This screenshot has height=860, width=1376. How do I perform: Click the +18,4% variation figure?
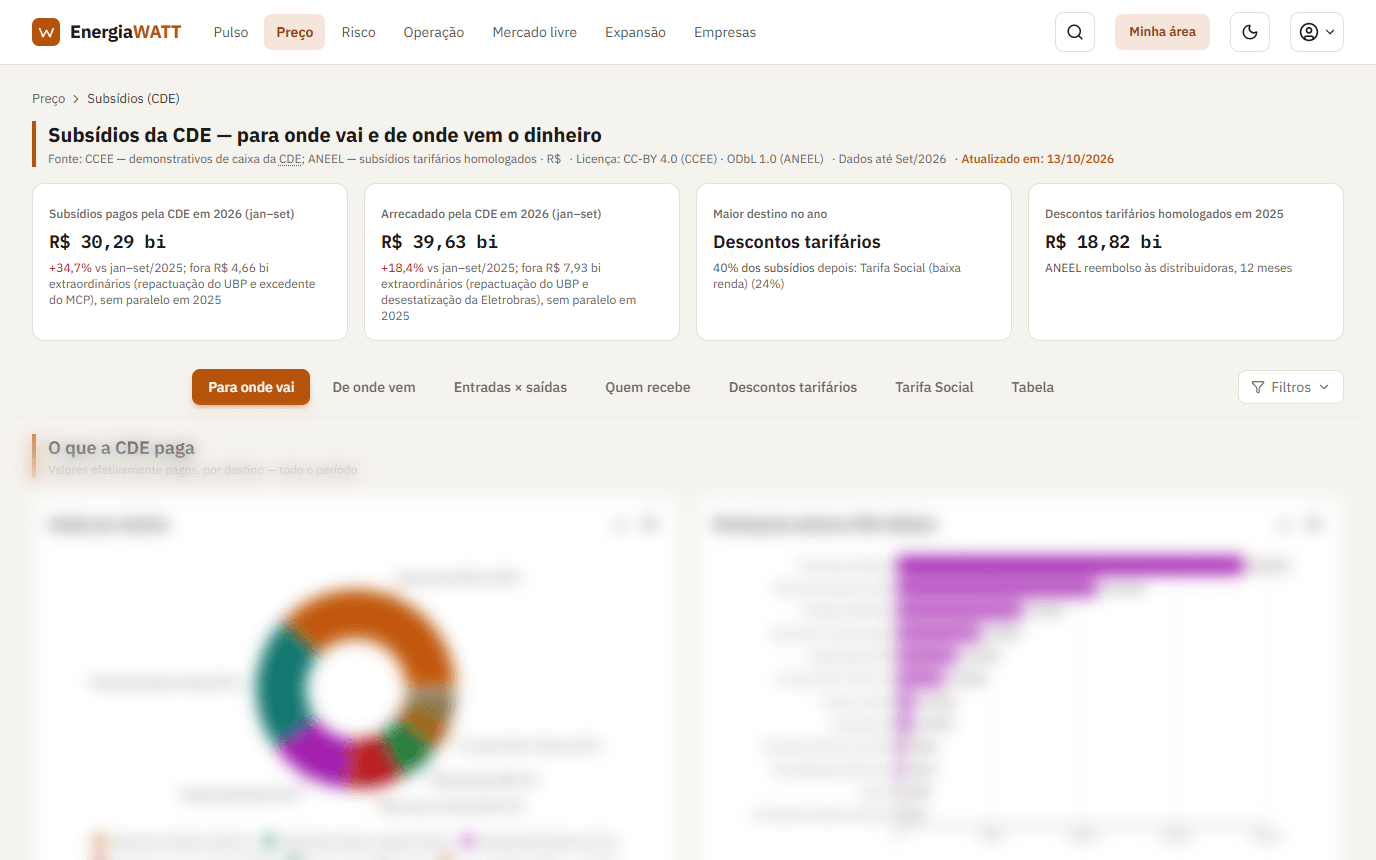[402, 268]
